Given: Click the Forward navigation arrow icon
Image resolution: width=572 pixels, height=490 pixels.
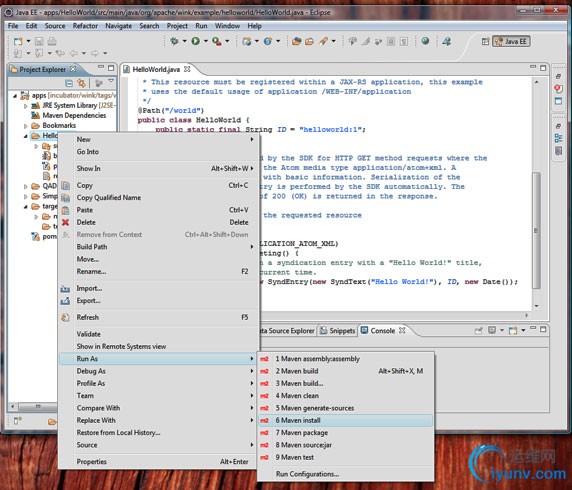Looking at the screenshot, I should (94, 53).
